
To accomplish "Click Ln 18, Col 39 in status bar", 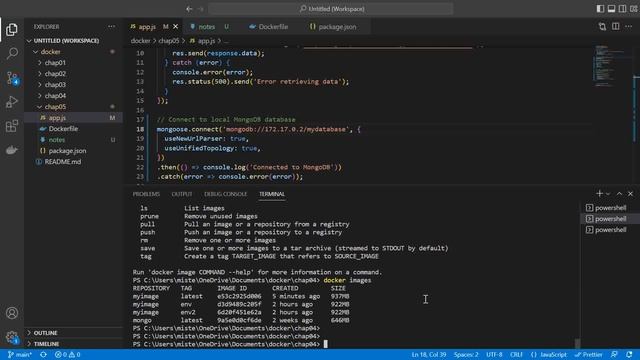I will pyautogui.click(x=429, y=355).
